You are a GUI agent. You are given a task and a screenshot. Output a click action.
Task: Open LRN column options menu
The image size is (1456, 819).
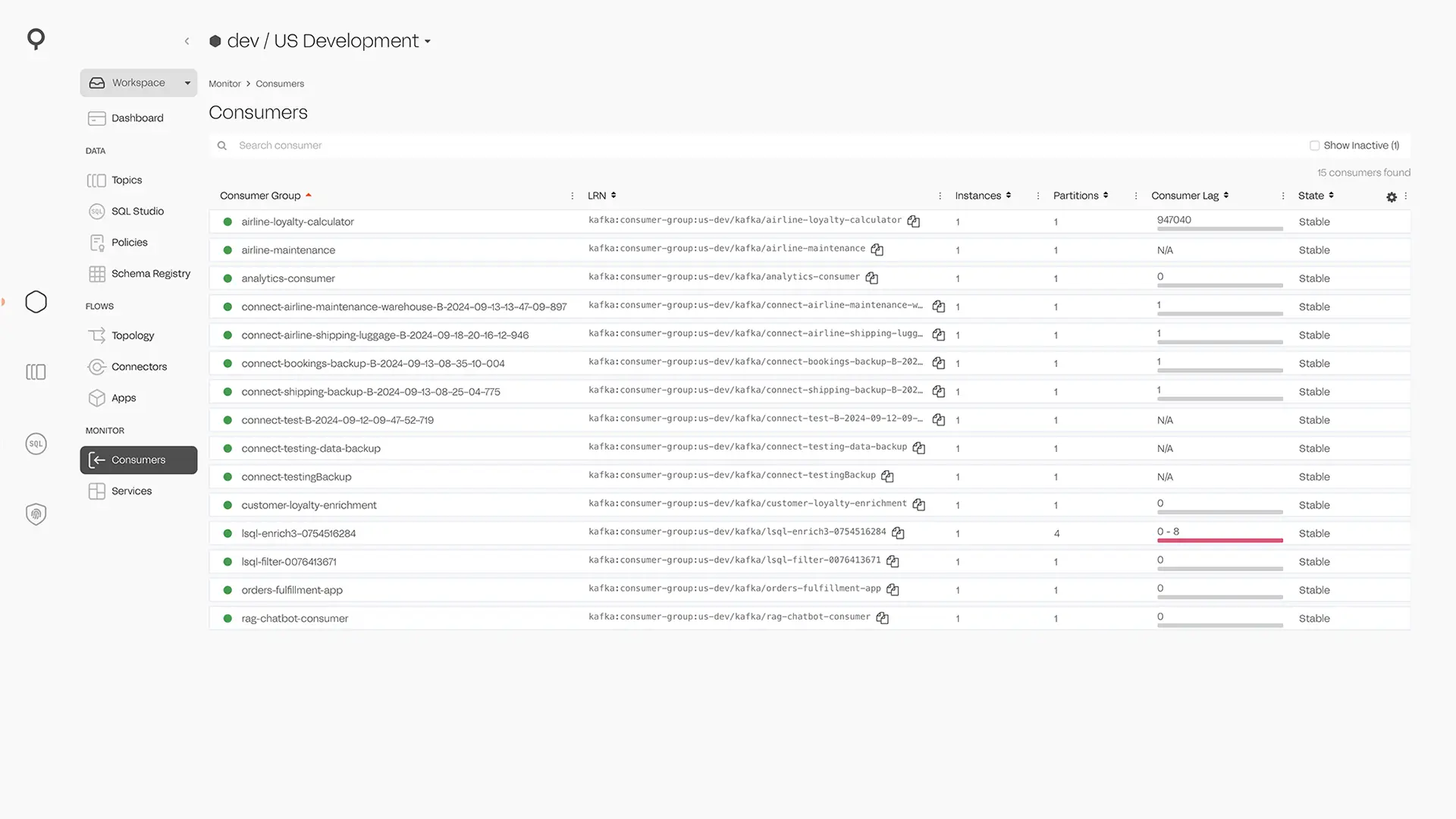pyautogui.click(x=940, y=196)
